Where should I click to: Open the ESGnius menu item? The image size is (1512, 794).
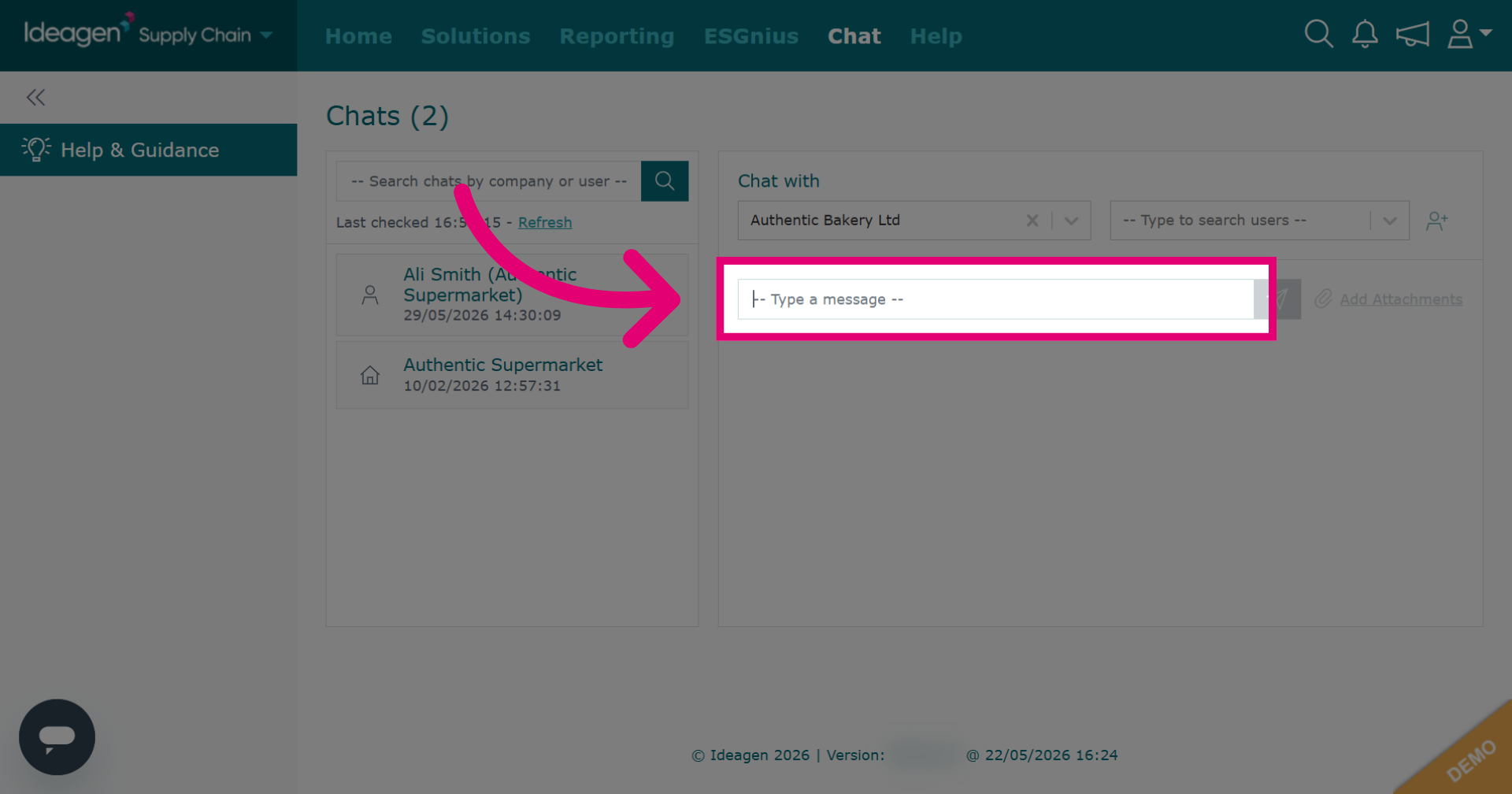(x=750, y=36)
